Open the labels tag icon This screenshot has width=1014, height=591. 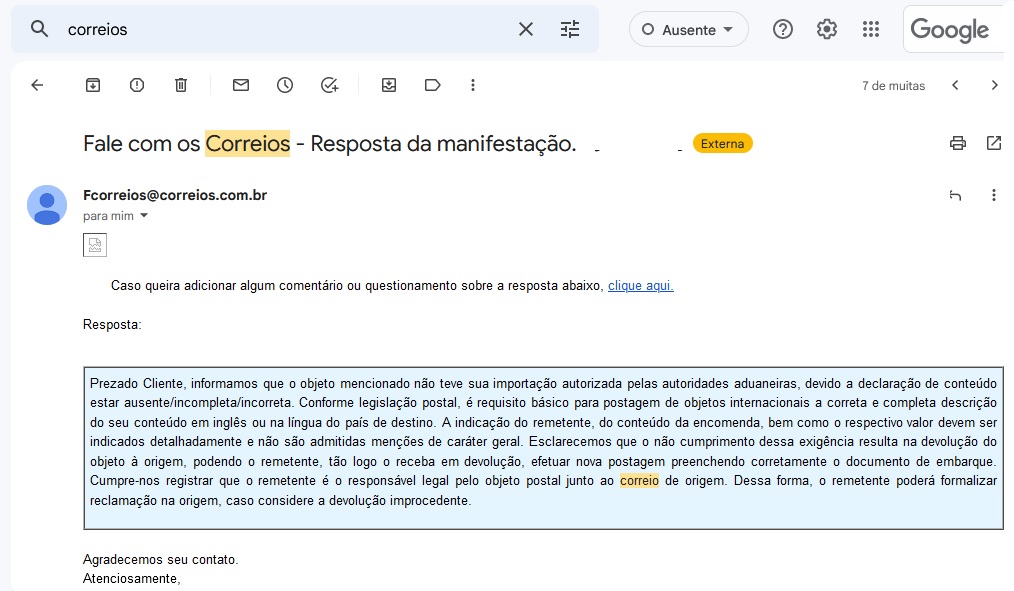pyautogui.click(x=433, y=85)
